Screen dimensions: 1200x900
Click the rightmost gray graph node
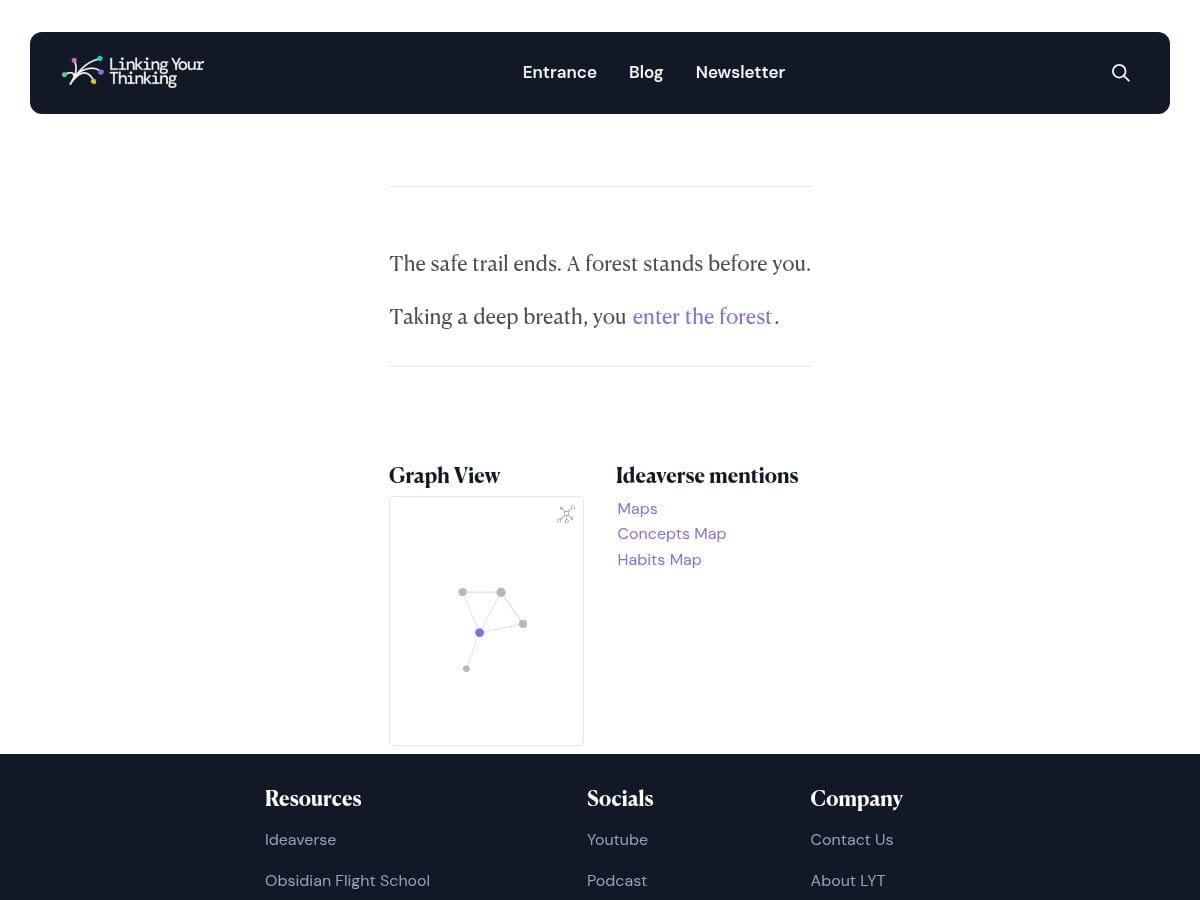(523, 624)
